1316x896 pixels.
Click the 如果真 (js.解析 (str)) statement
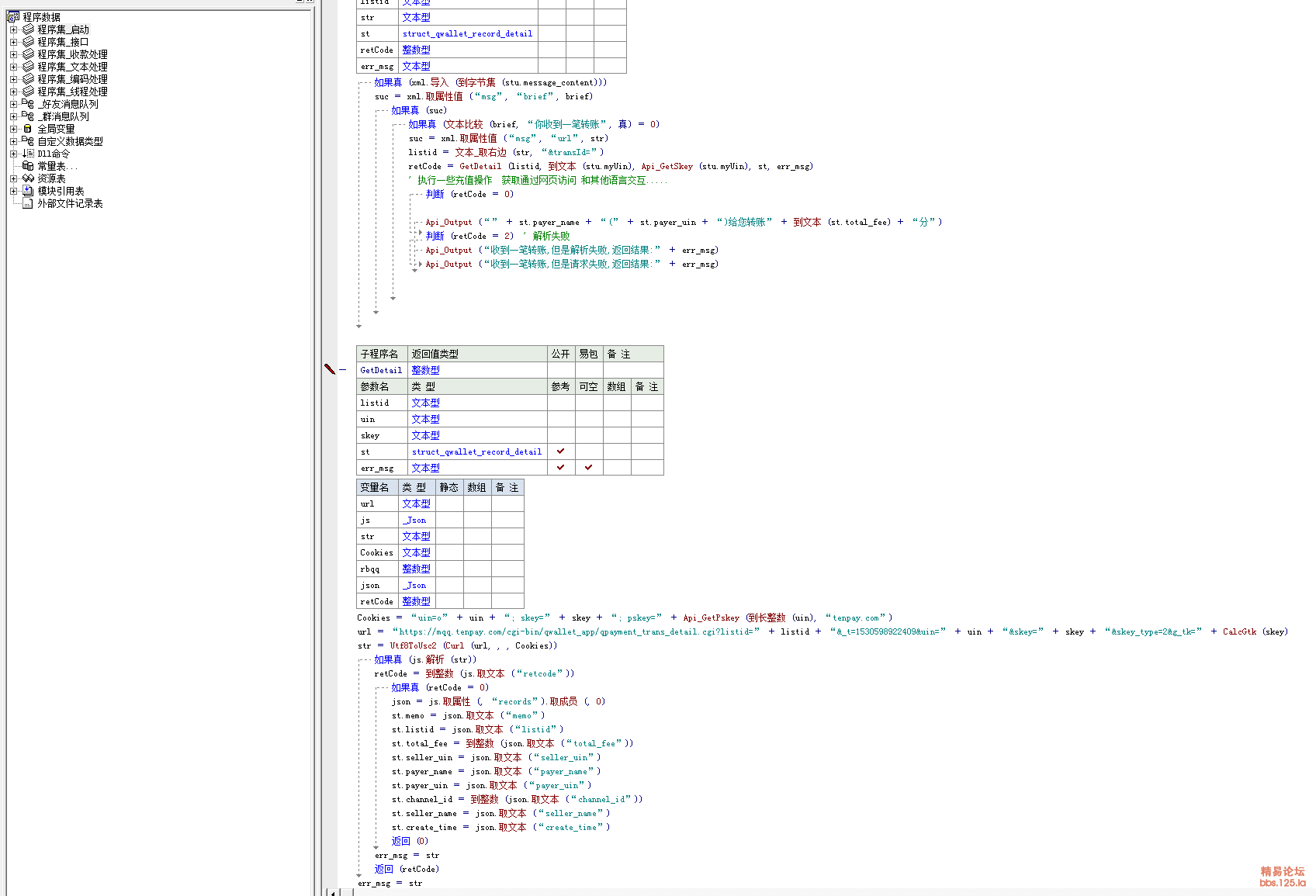pyautogui.click(x=425, y=659)
